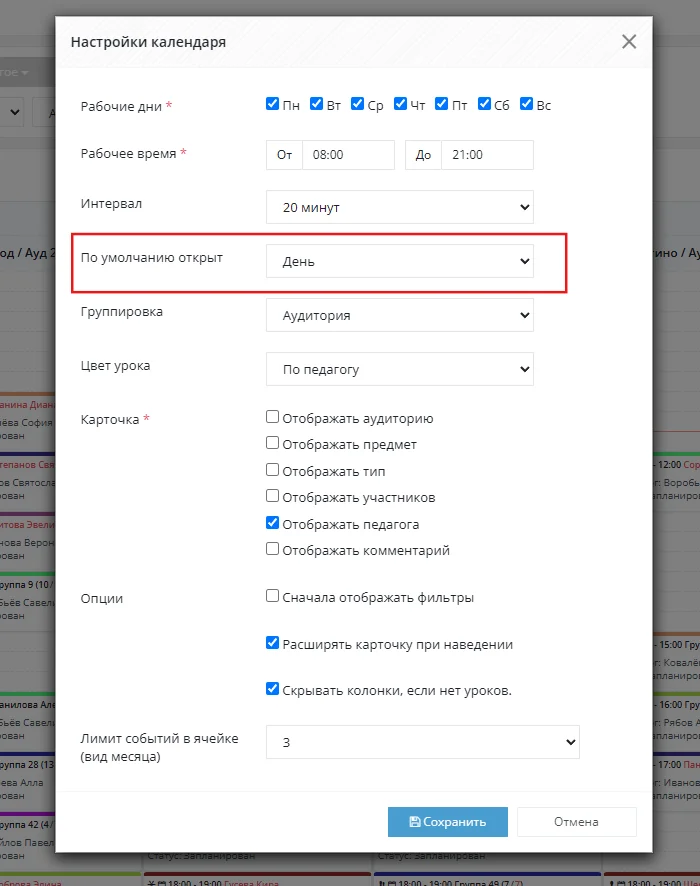Click the От start time field 08:00
This screenshot has height=886, width=700.
(x=349, y=155)
